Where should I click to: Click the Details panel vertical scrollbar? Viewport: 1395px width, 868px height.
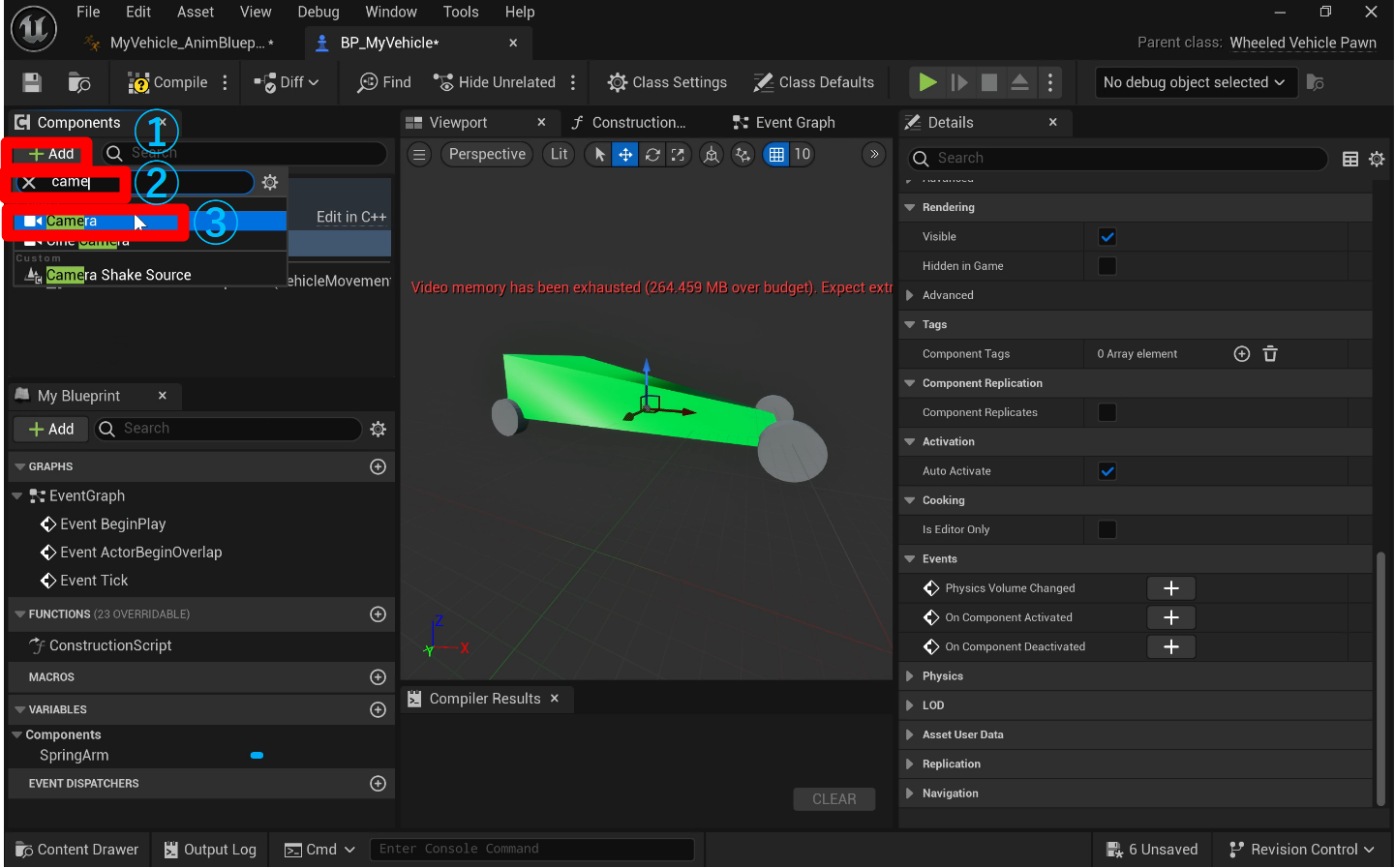click(1380, 677)
